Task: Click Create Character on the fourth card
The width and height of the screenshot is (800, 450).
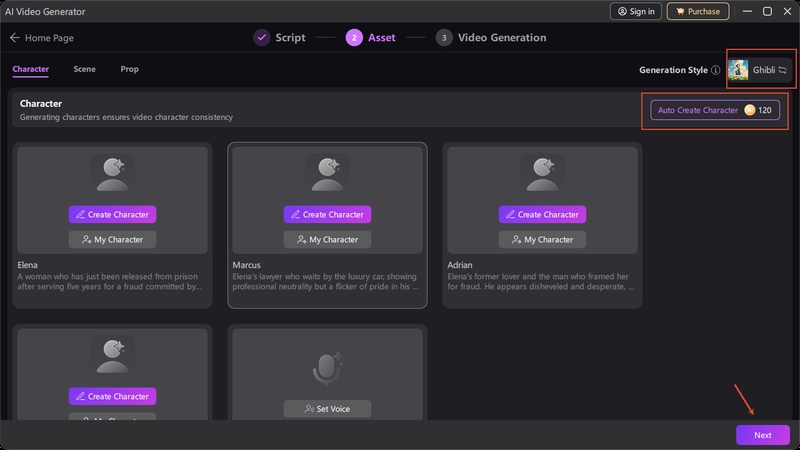Action: (x=112, y=396)
